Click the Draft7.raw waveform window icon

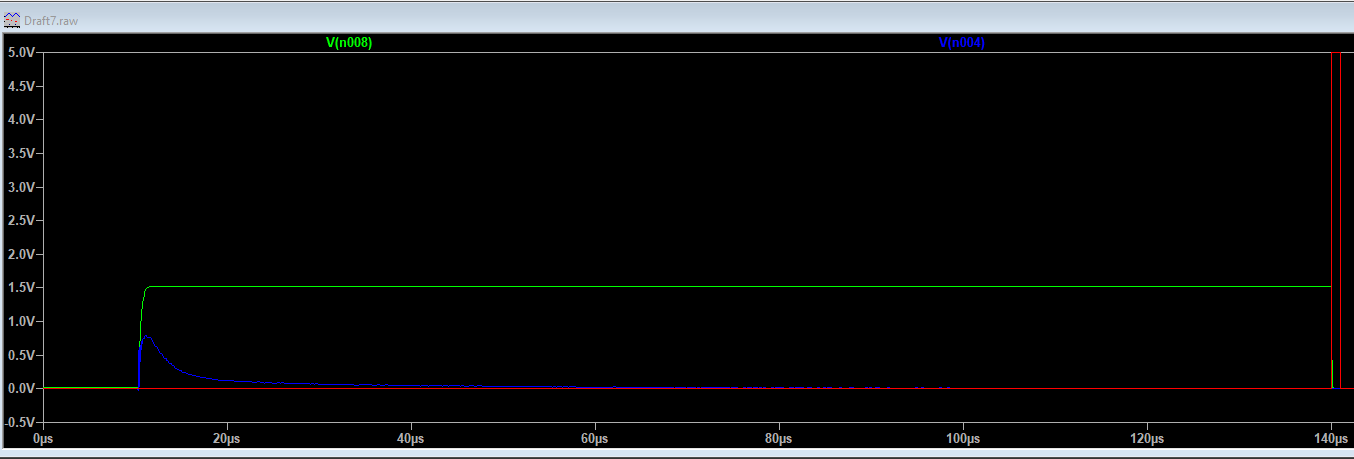click(12, 19)
